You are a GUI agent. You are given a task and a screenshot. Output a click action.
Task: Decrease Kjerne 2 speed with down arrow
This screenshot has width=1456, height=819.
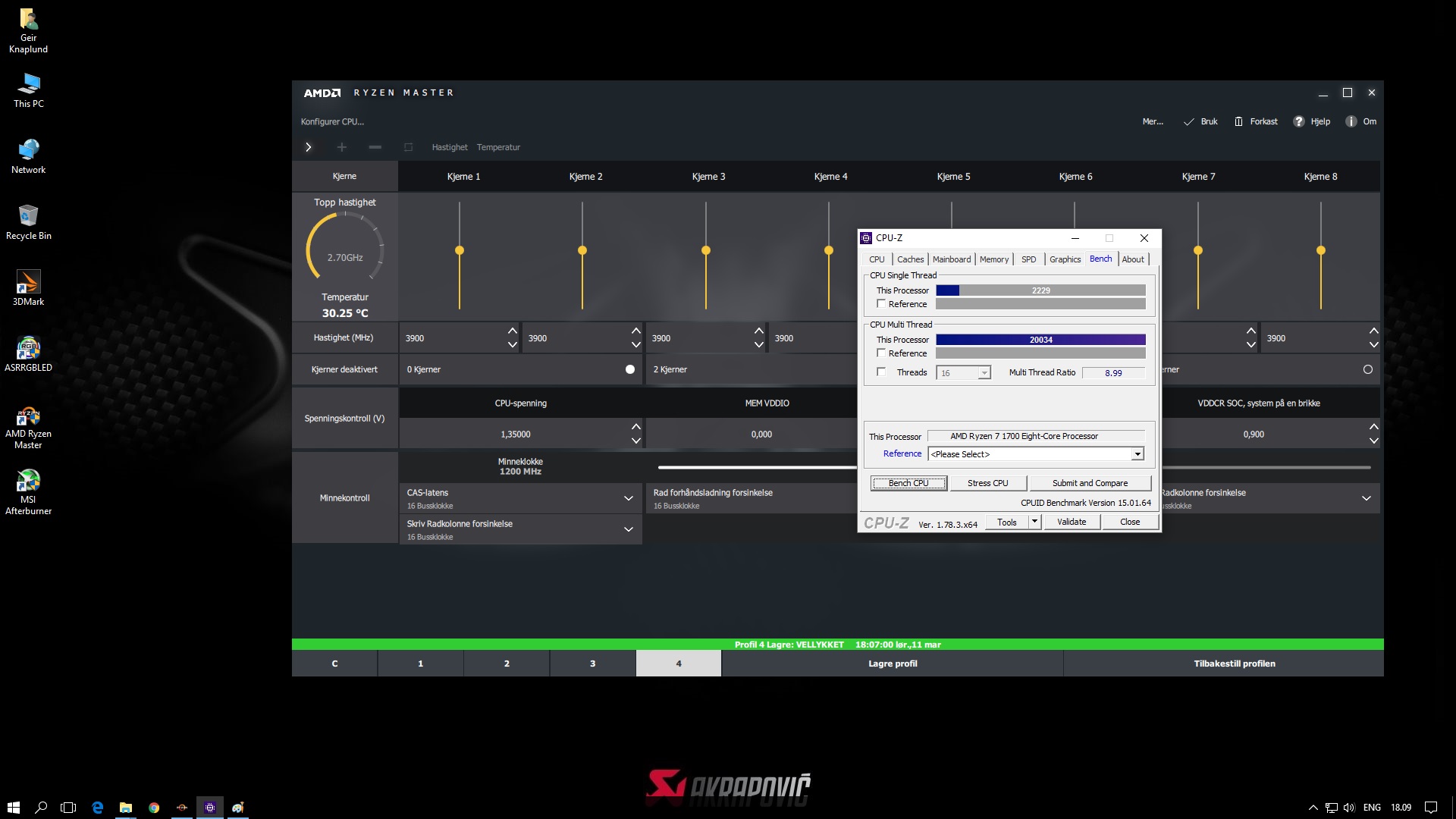click(635, 344)
